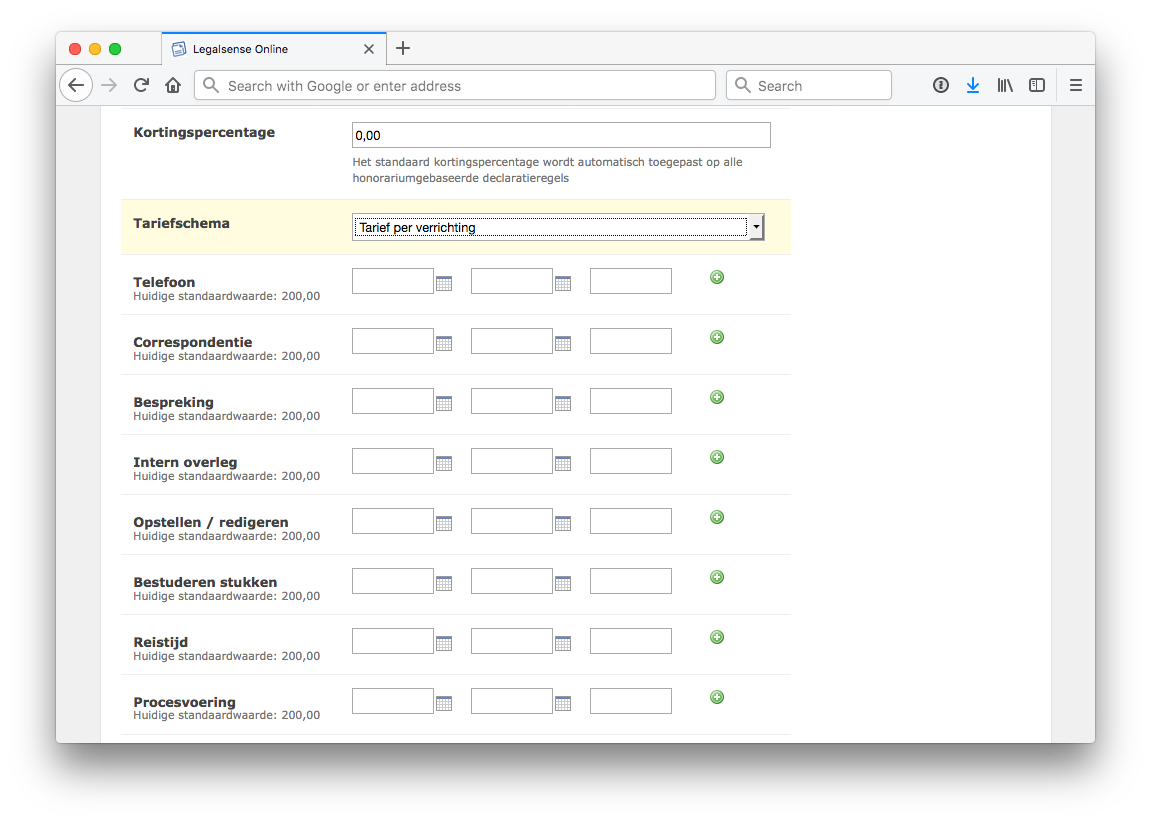Click the second date field for Bespreking
This screenshot has width=1151, height=823.
tap(512, 401)
